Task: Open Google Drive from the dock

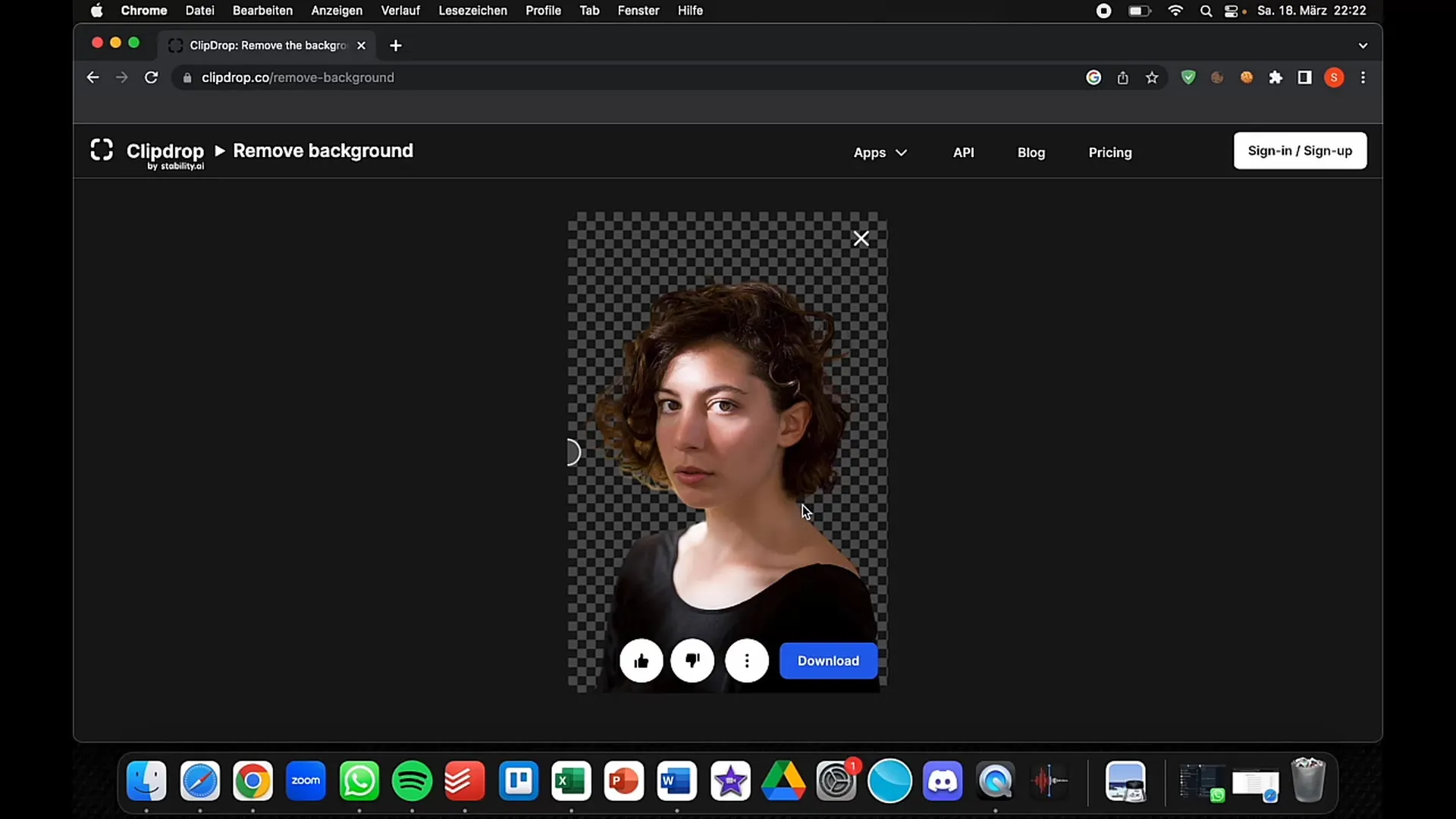Action: (783, 781)
